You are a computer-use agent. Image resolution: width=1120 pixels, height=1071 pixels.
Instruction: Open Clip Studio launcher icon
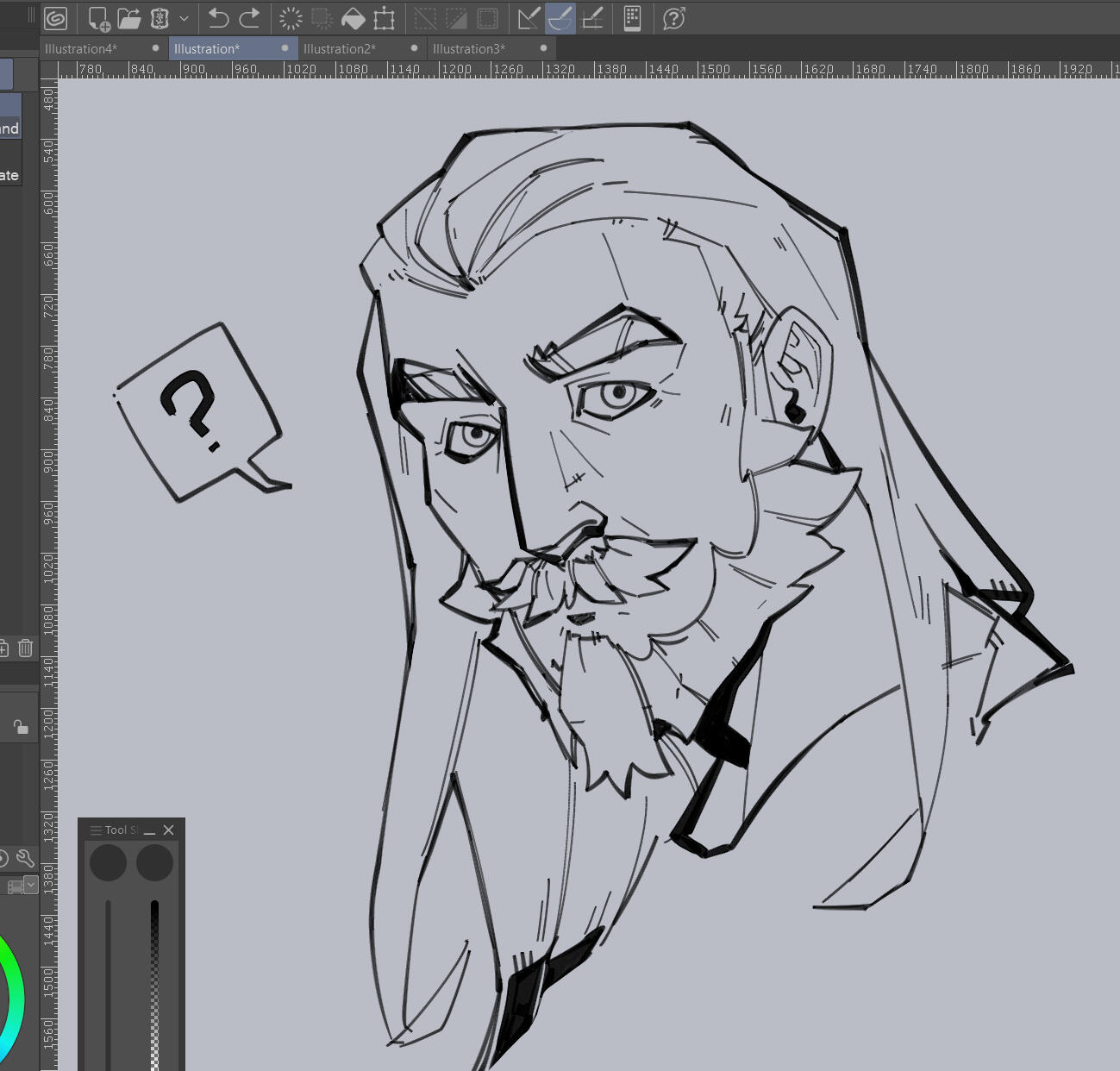tap(56, 18)
